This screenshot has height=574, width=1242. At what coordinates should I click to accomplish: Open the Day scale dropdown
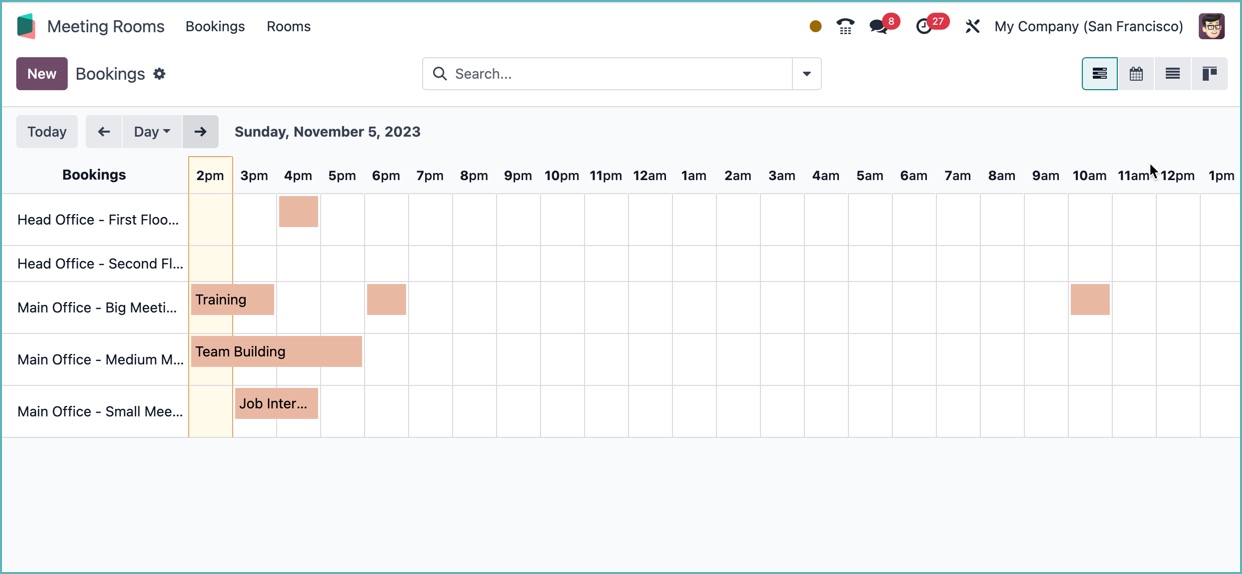(152, 132)
